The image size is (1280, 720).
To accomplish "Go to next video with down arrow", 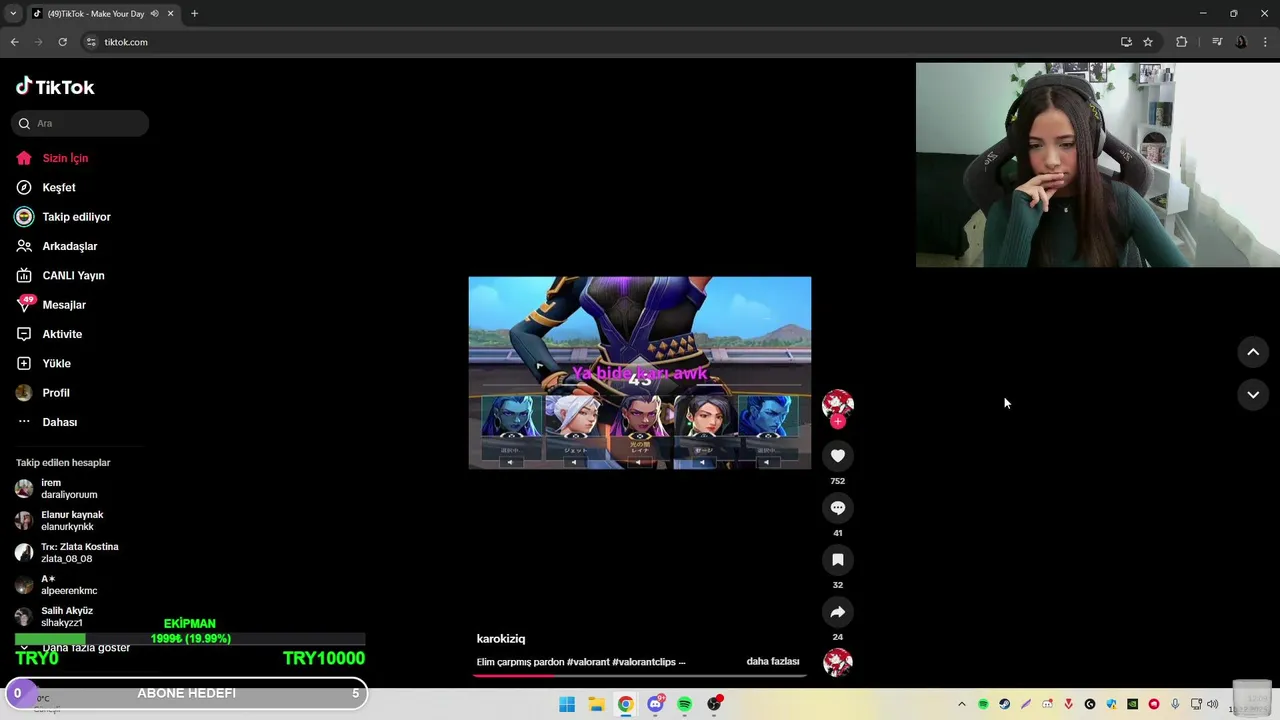I will [1253, 395].
